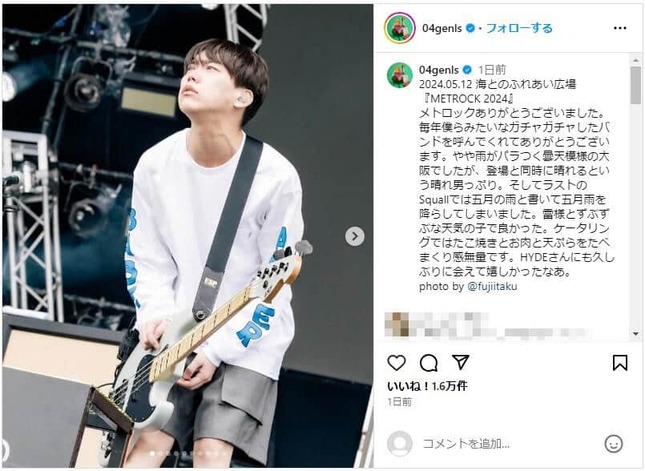The width and height of the screenshot is (645, 471).
Task: Click the caption scrollbar up arrow
Action: tap(635, 60)
